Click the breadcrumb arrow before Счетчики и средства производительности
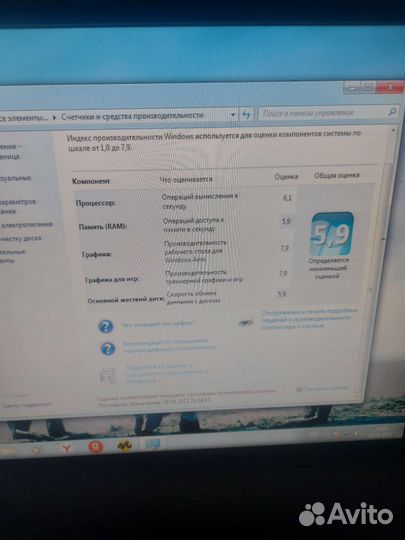This screenshot has width=405, height=540. pyautogui.click(x=54, y=117)
